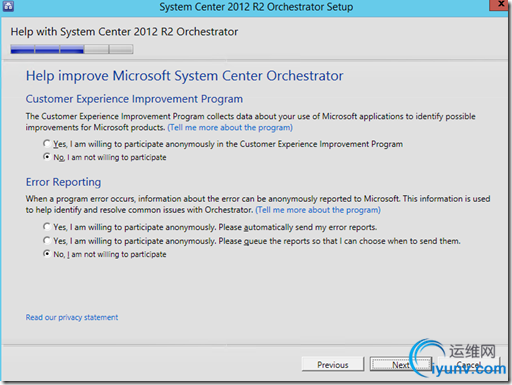Open CEIP 'Tell me more about the program' link
This screenshot has width=512, height=385.
click(x=230, y=128)
